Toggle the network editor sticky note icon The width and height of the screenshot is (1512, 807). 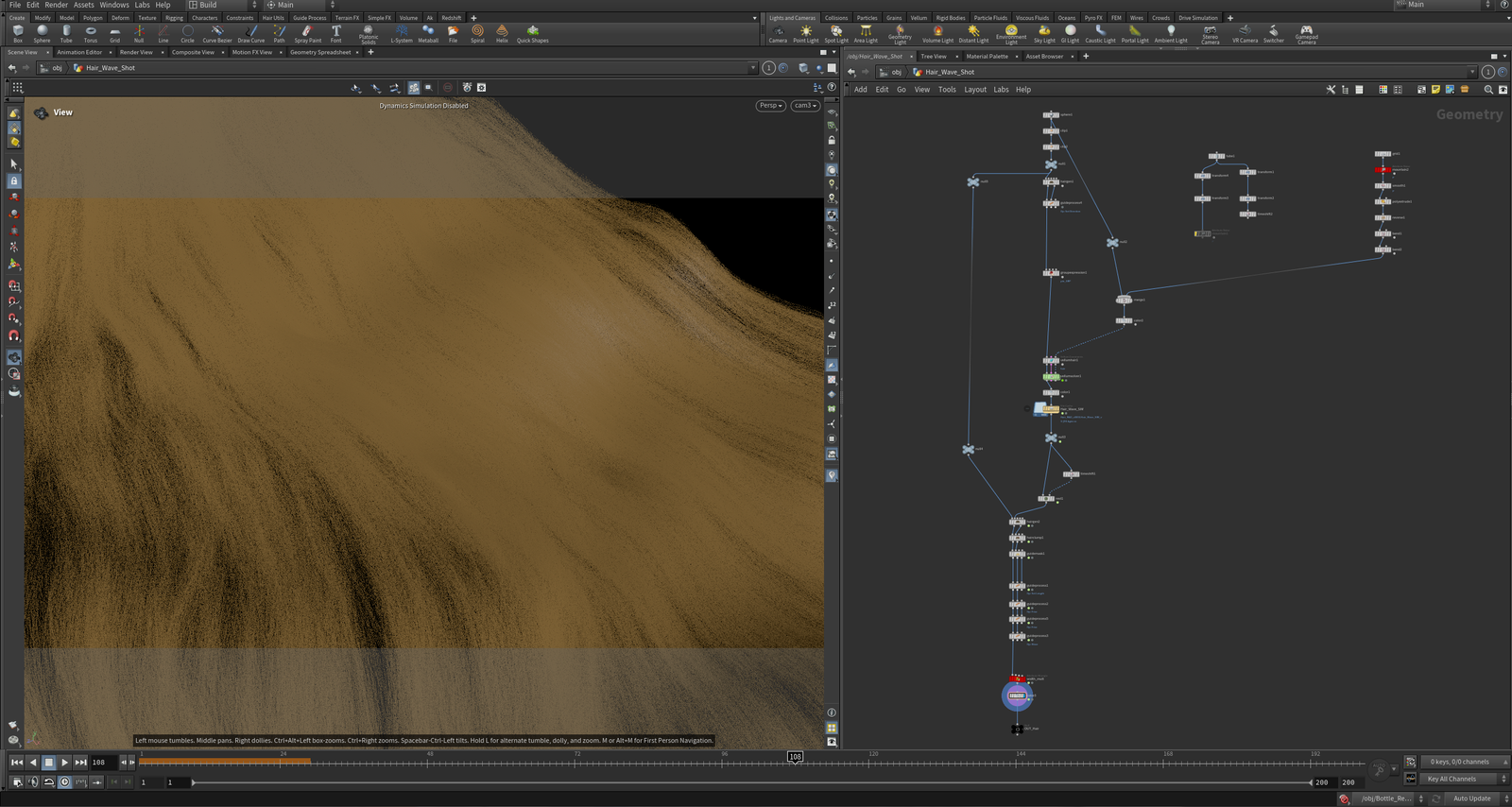click(x=1435, y=90)
